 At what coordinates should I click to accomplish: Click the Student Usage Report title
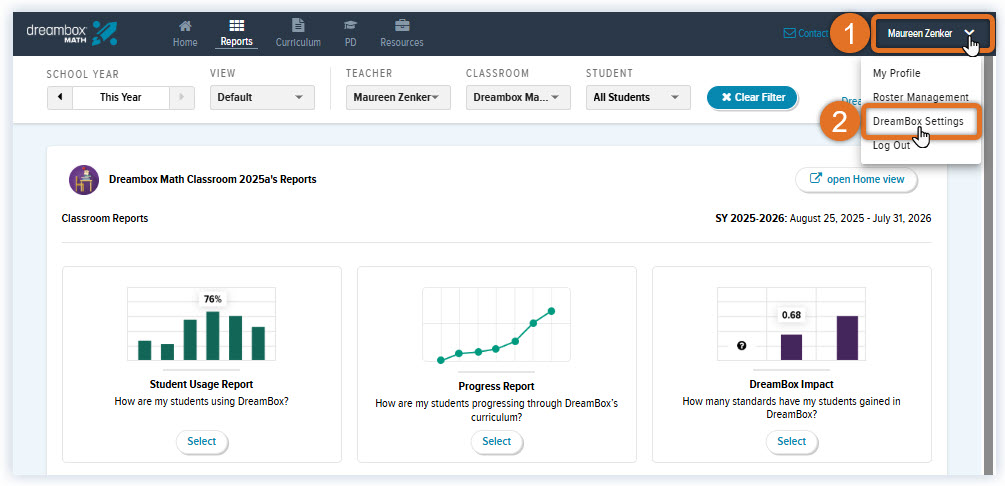(201, 385)
